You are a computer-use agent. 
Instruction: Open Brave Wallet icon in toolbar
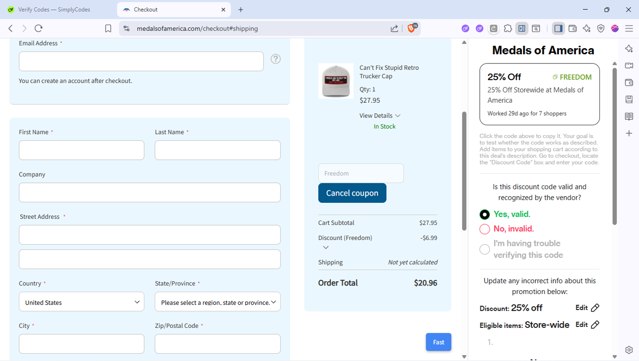click(x=573, y=29)
